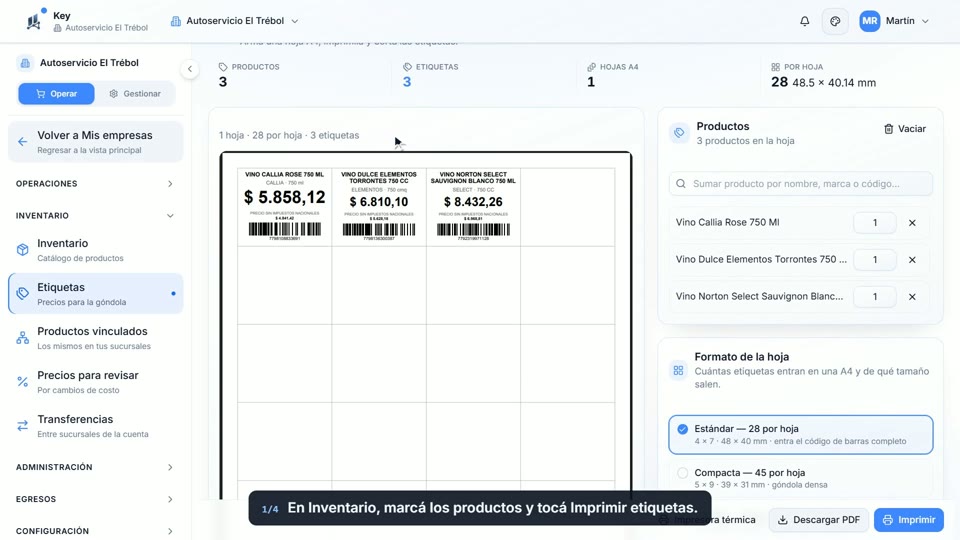Click the tag icon next to ETIQUETAS counter

(407, 67)
